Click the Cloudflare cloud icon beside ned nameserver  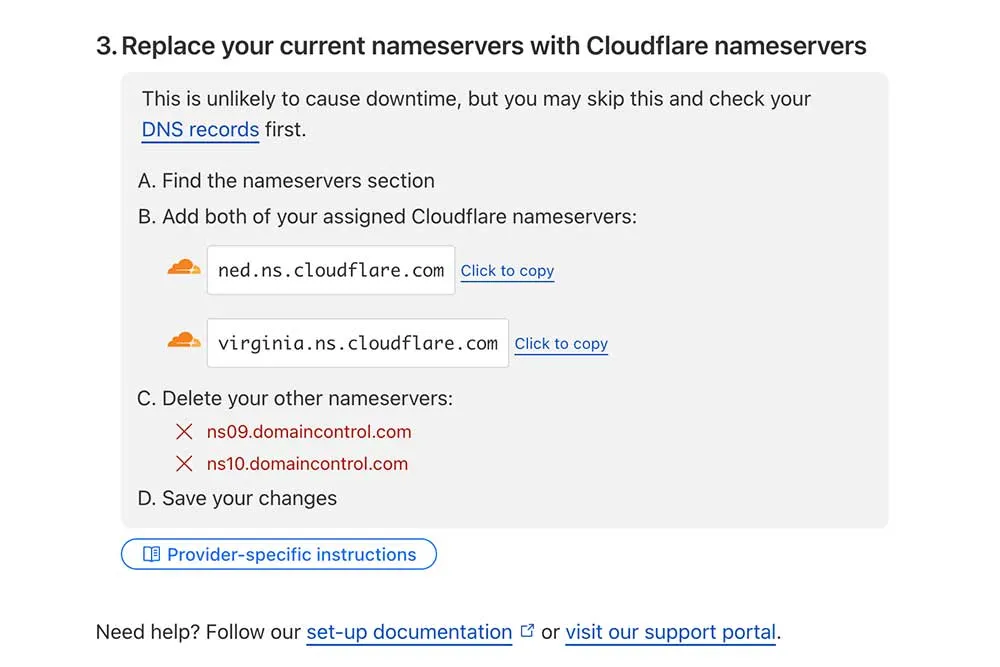[183, 267]
